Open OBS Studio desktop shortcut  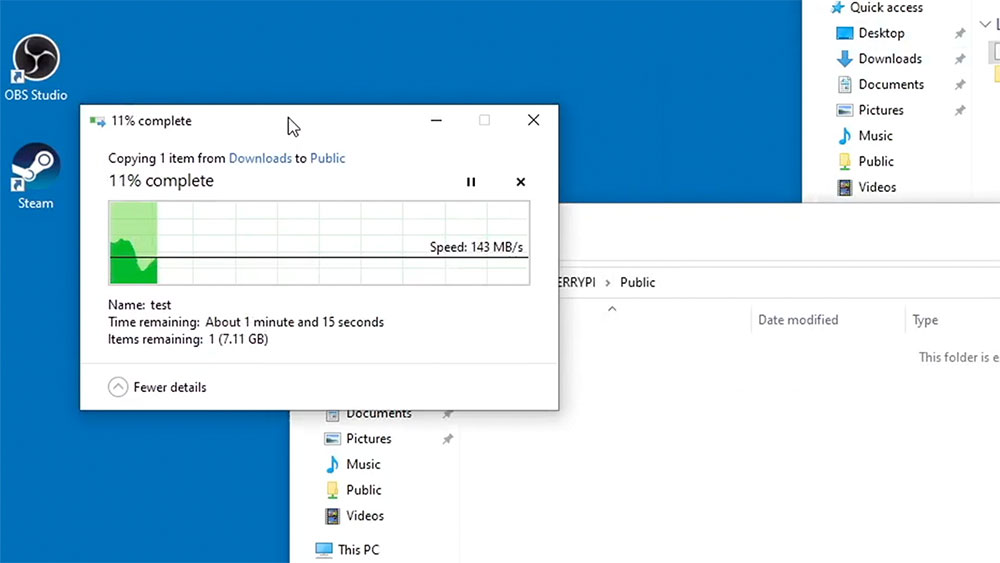point(36,68)
